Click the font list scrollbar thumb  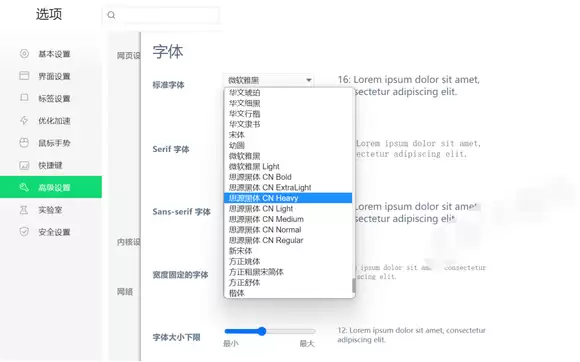pos(354,285)
